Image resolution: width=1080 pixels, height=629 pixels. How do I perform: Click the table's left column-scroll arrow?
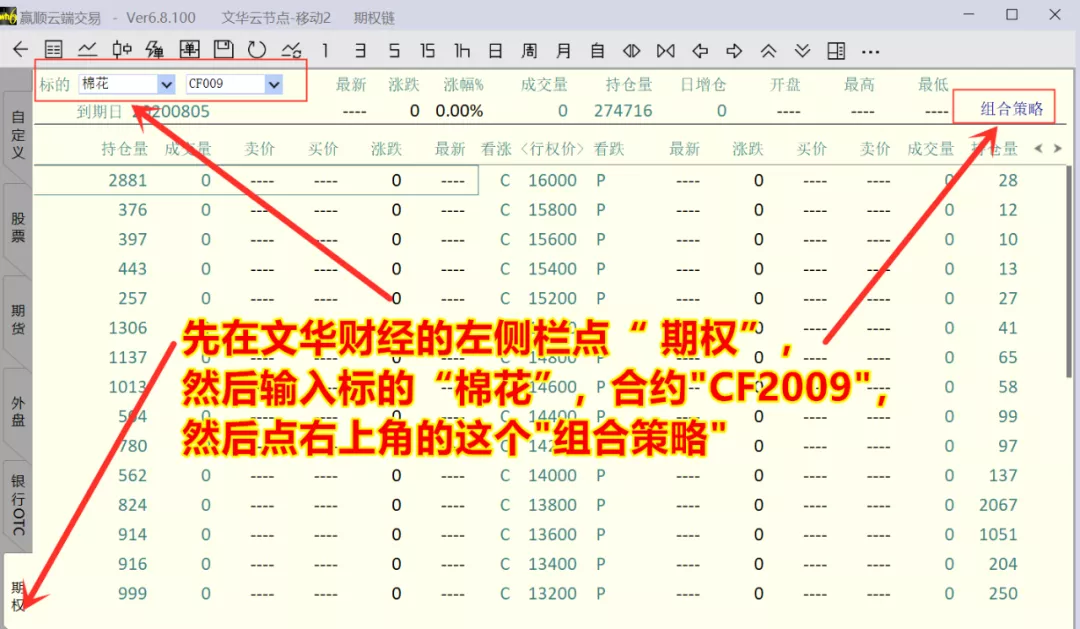coord(1039,148)
